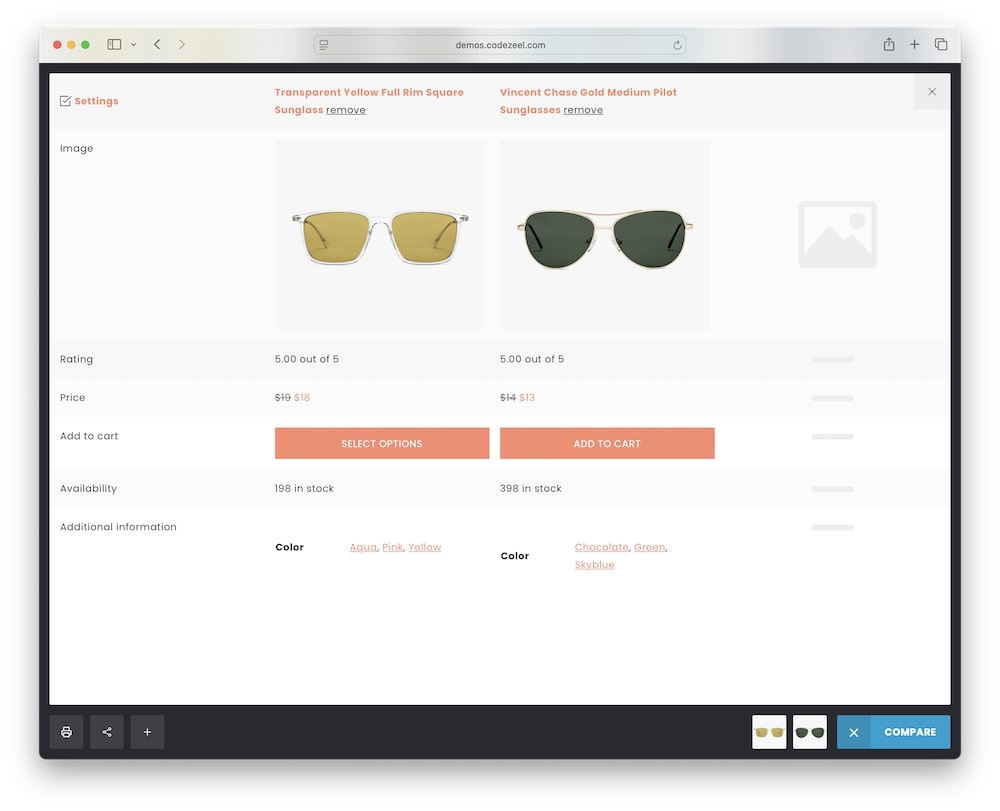Reload the page with the refresh icon

point(677,45)
